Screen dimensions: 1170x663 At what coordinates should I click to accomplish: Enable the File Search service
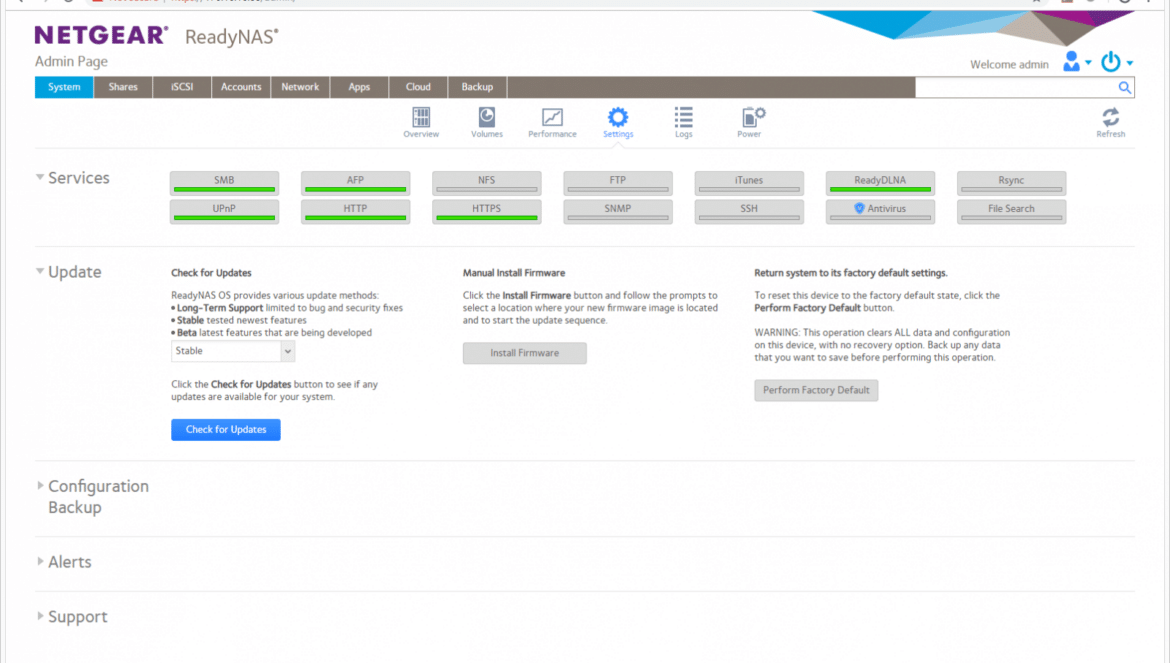coord(1012,211)
